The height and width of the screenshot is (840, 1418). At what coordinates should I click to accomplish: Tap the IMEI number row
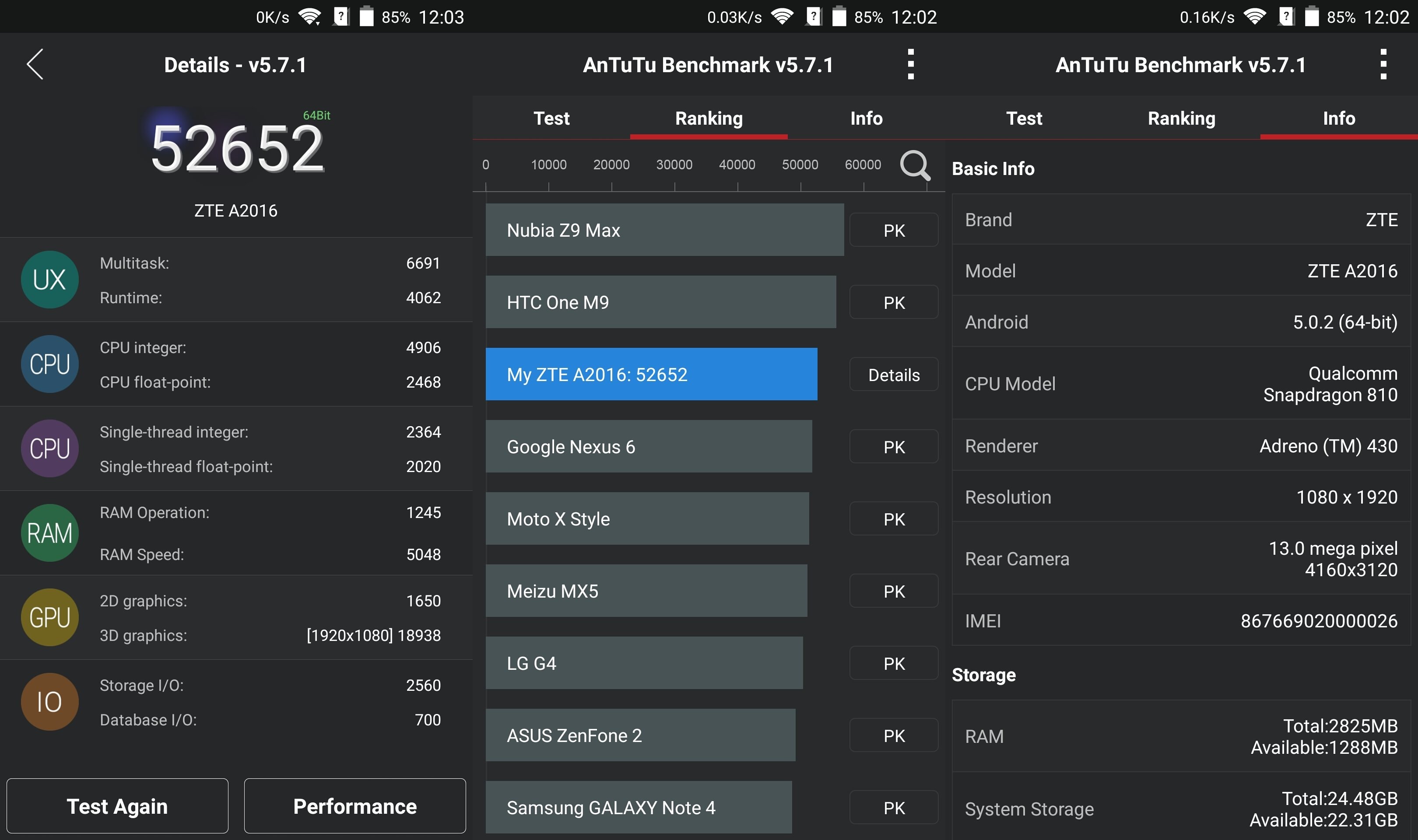point(1181,620)
